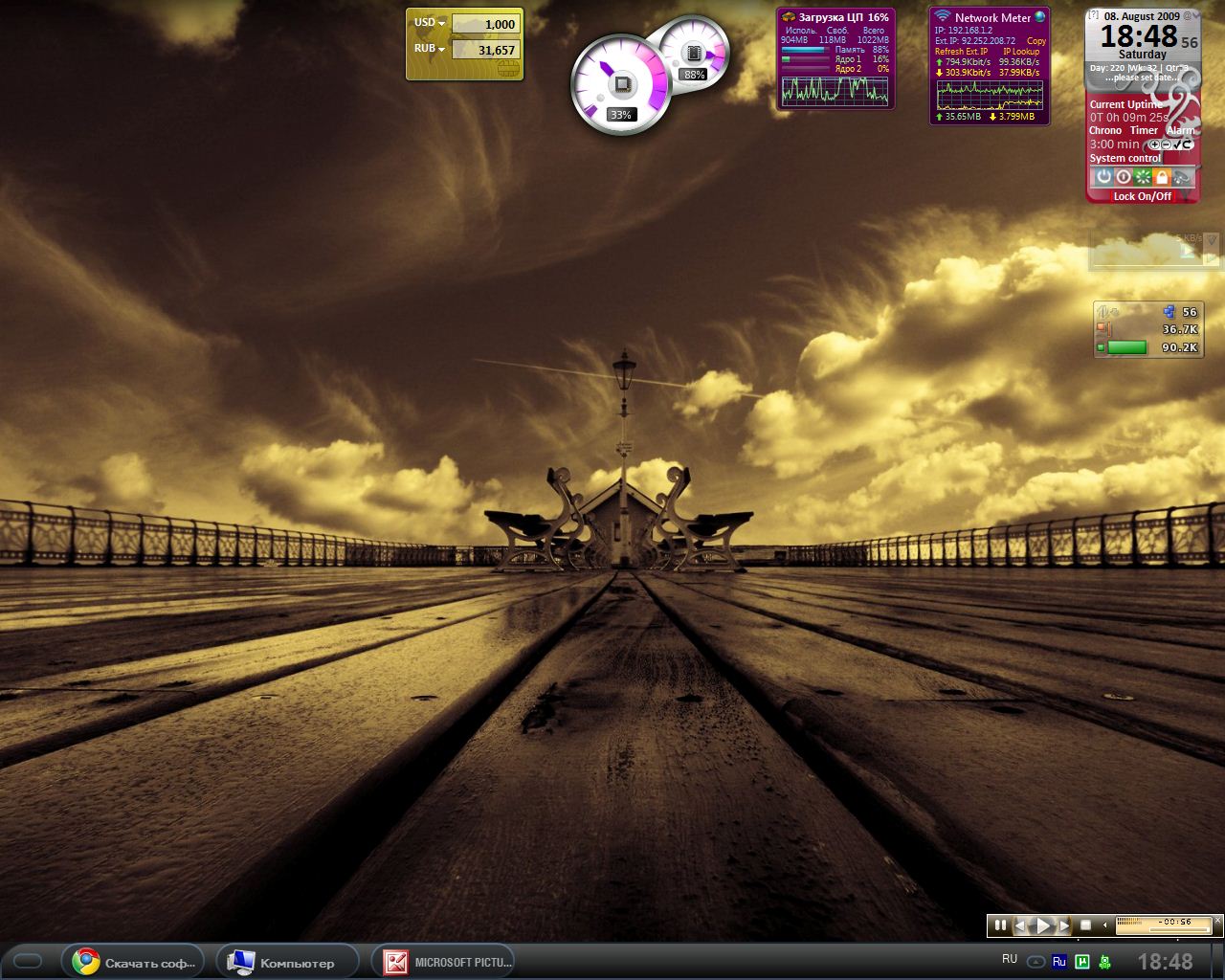Image resolution: width=1225 pixels, height=980 pixels.
Task: Click the green download bar showing 90.2K
Action: 1126,347
